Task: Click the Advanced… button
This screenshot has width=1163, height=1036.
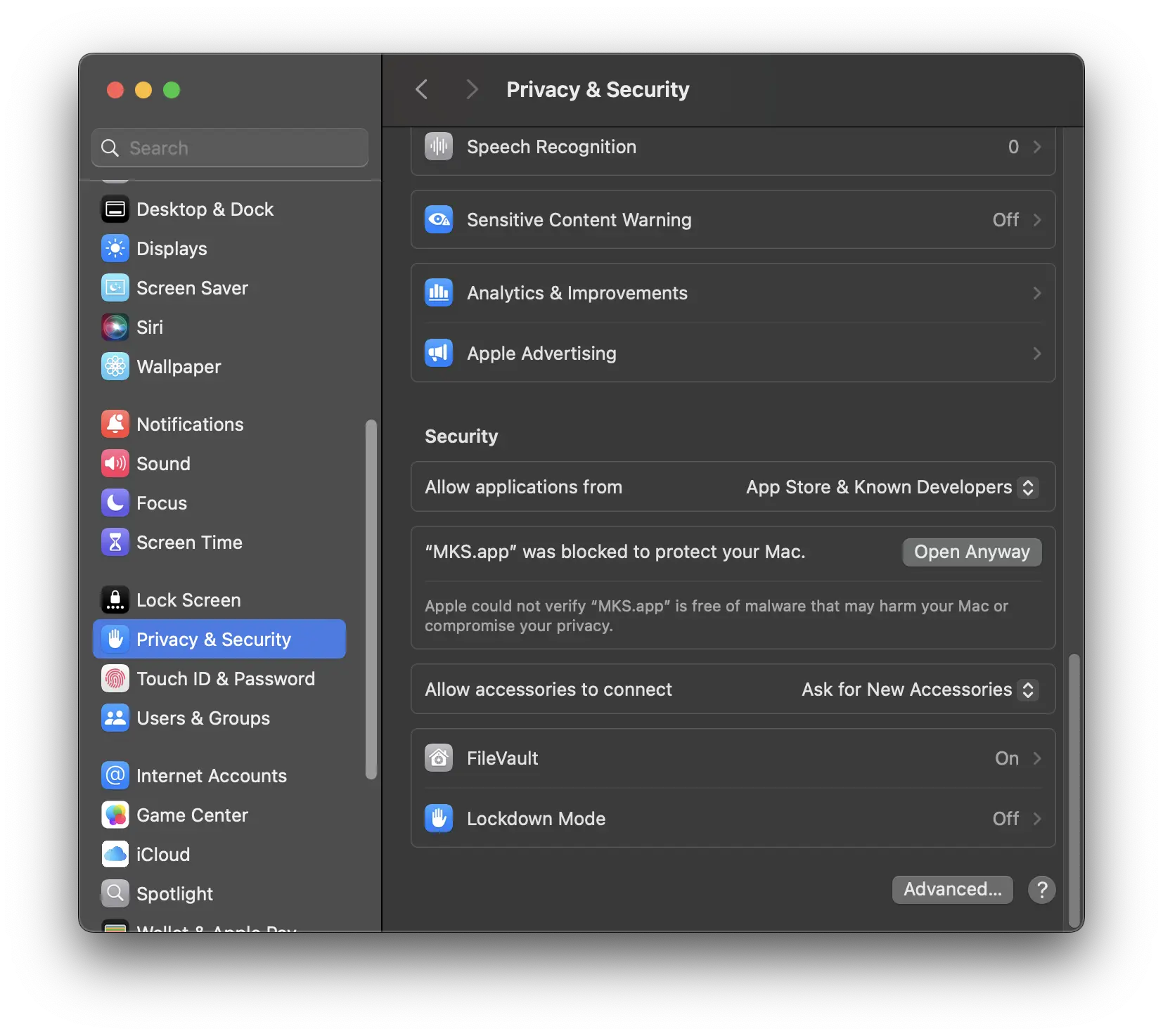Action: 952,890
